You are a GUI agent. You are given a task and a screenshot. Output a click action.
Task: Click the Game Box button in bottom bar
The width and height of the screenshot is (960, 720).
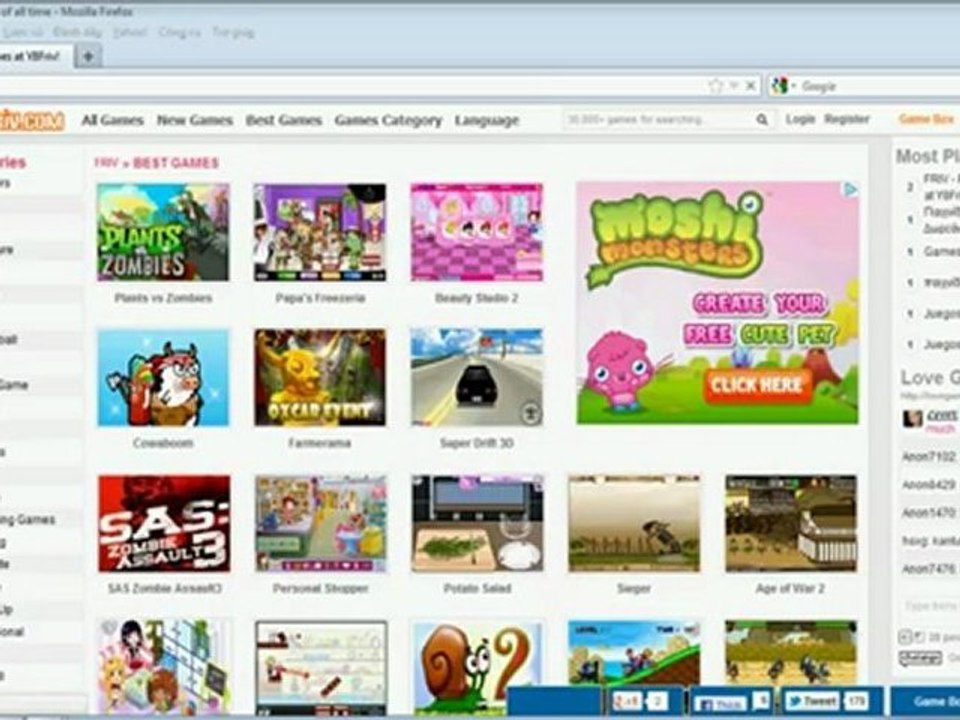tap(926, 702)
